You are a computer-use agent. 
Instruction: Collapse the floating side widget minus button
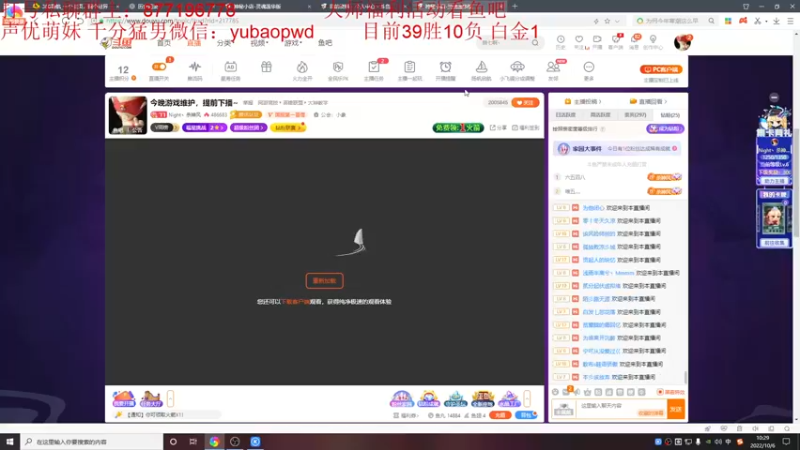click(774, 97)
